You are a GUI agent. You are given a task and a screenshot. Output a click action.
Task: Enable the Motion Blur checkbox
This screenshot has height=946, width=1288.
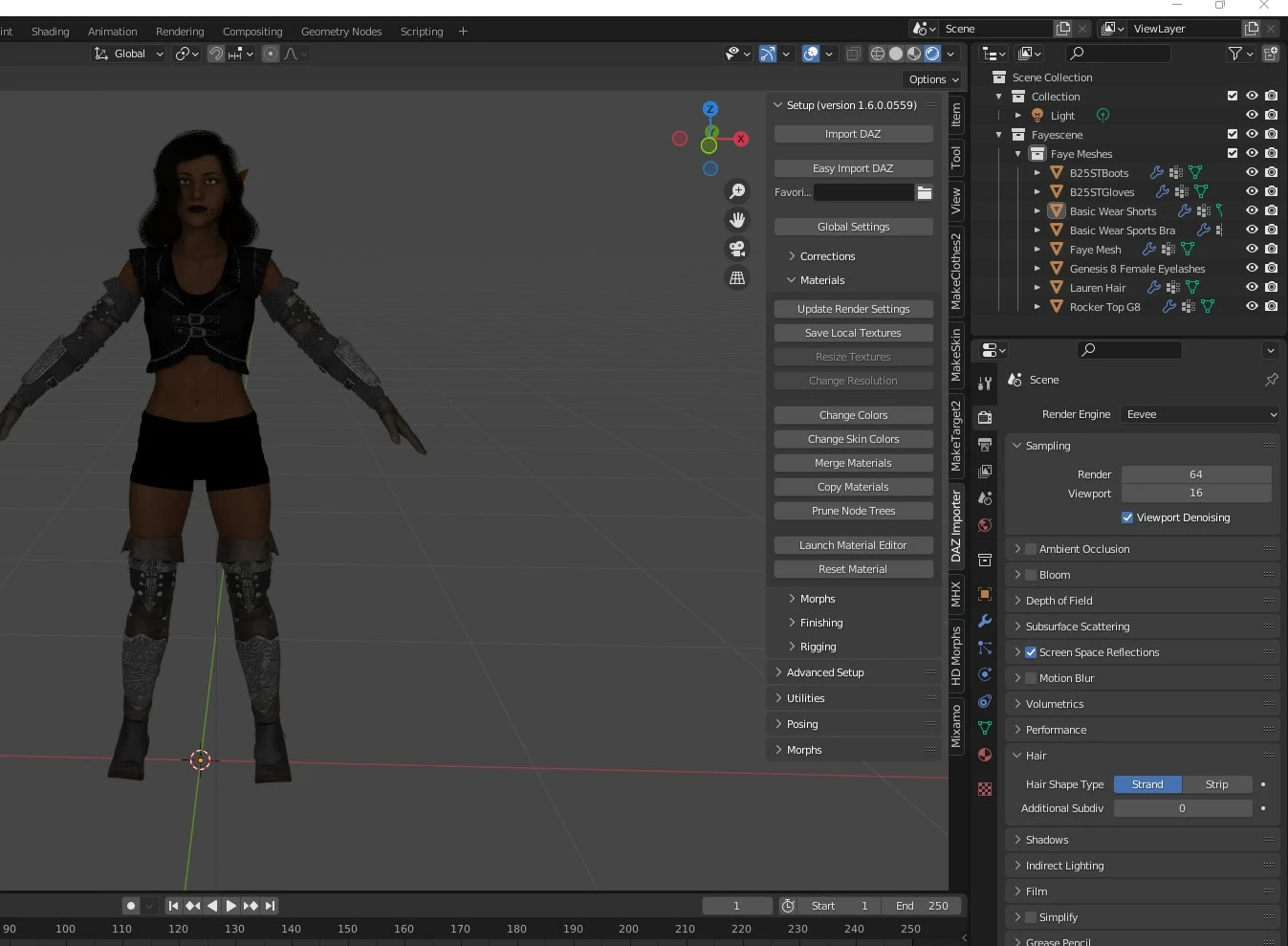pyautogui.click(x=1031, y=678)
